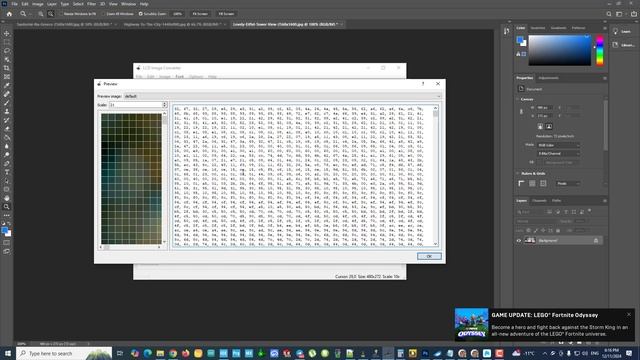Switch to the Swatches tab

click(538, 28)
